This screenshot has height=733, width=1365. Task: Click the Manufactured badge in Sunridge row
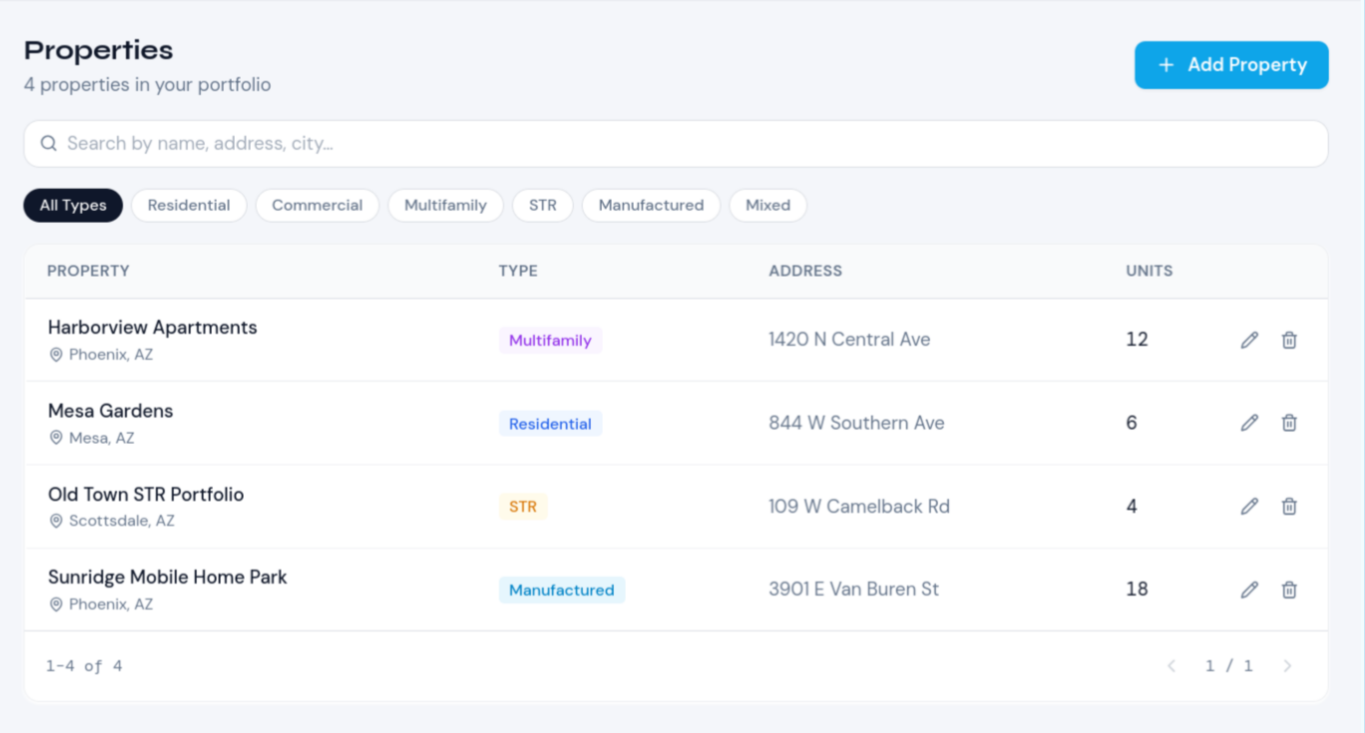[x=562, y=590]
